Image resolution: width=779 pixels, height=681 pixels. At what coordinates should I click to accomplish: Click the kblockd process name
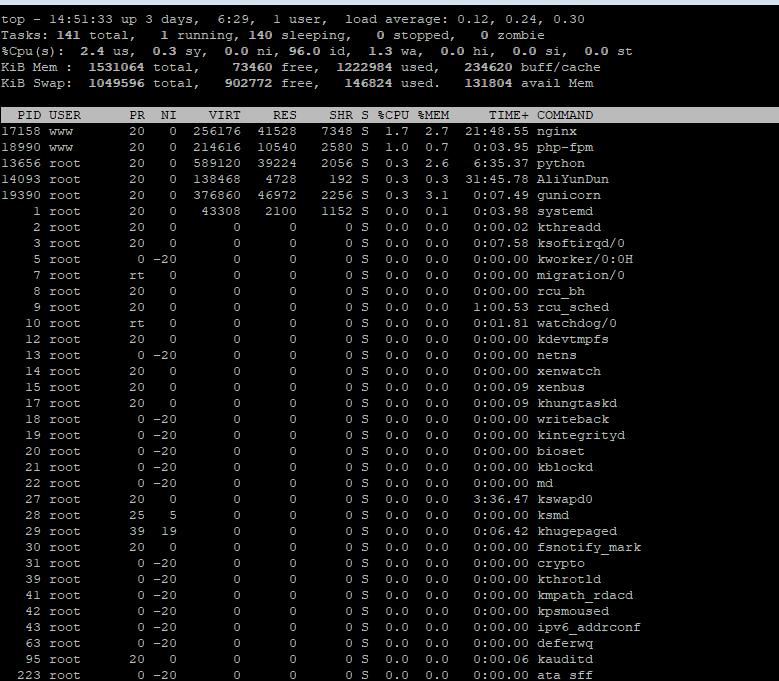pyautogui.click(x=564, y=467)
